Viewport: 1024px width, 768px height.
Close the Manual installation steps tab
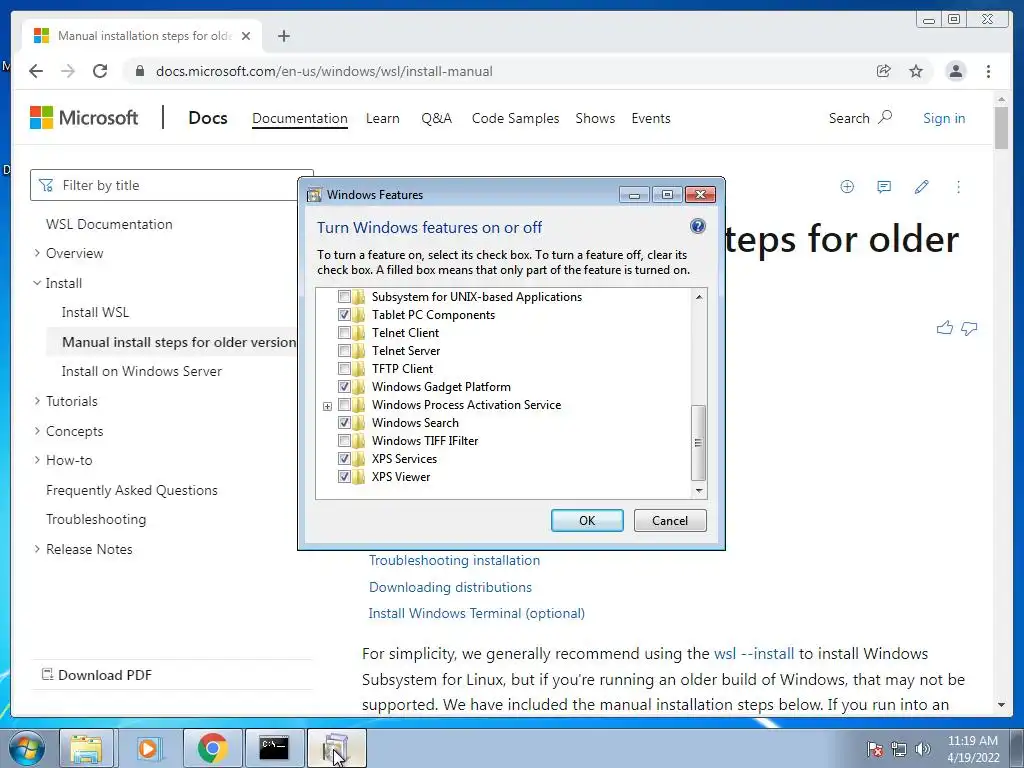(x=246, y=36)
